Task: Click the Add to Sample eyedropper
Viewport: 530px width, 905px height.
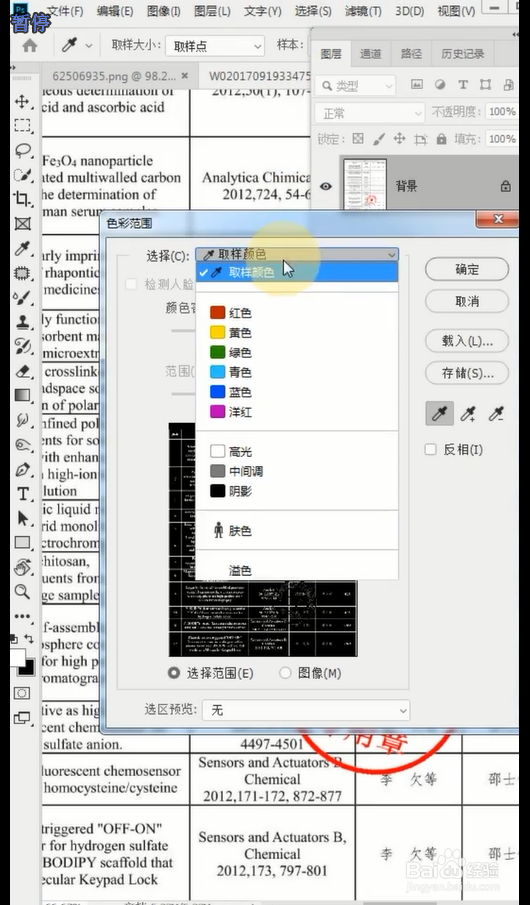Action: click(468, 414)
